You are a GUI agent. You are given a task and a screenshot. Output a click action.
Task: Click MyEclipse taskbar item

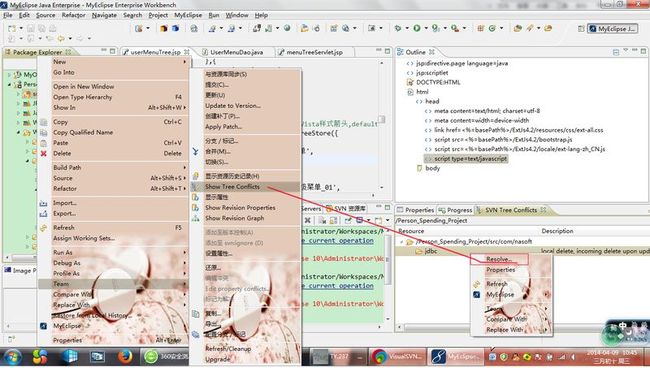(x=455, y=356)
